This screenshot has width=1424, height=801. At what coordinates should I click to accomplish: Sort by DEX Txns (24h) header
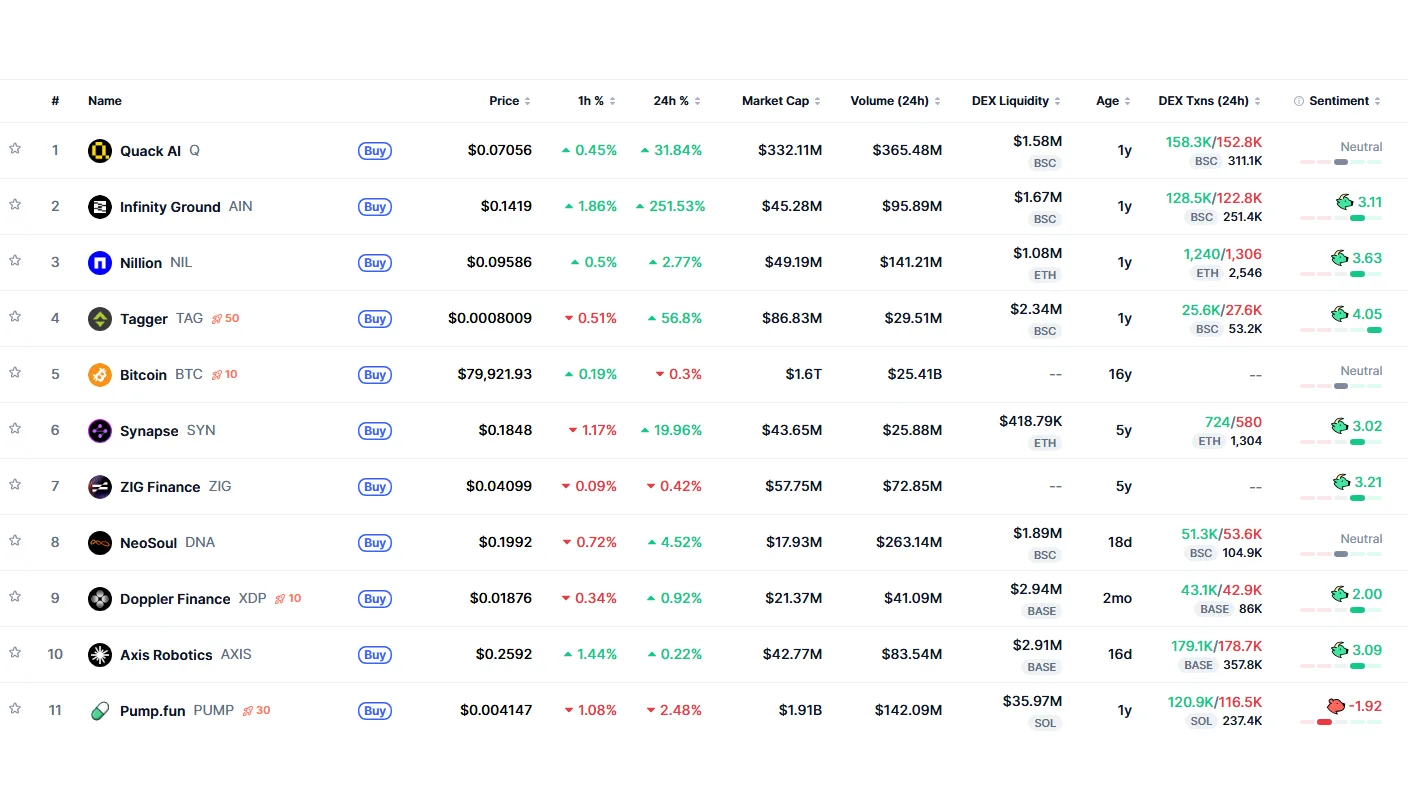[x=1210, y=101]
